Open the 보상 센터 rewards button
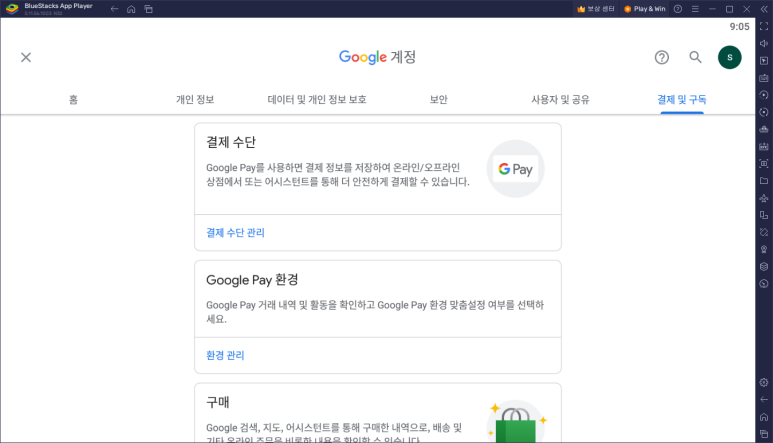This screenshot has height=443, width=773. point(596,9)
